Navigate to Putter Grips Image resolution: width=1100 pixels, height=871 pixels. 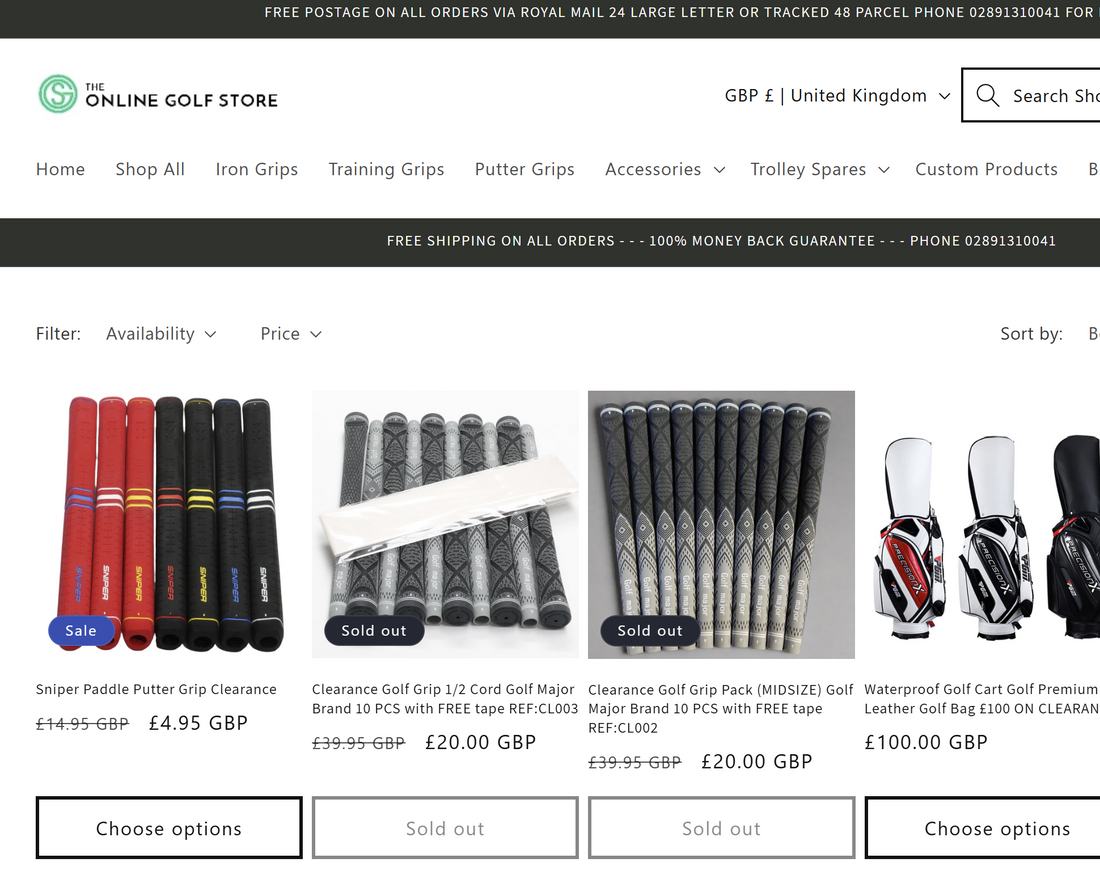pyautogui.click(x=525, y=170)
